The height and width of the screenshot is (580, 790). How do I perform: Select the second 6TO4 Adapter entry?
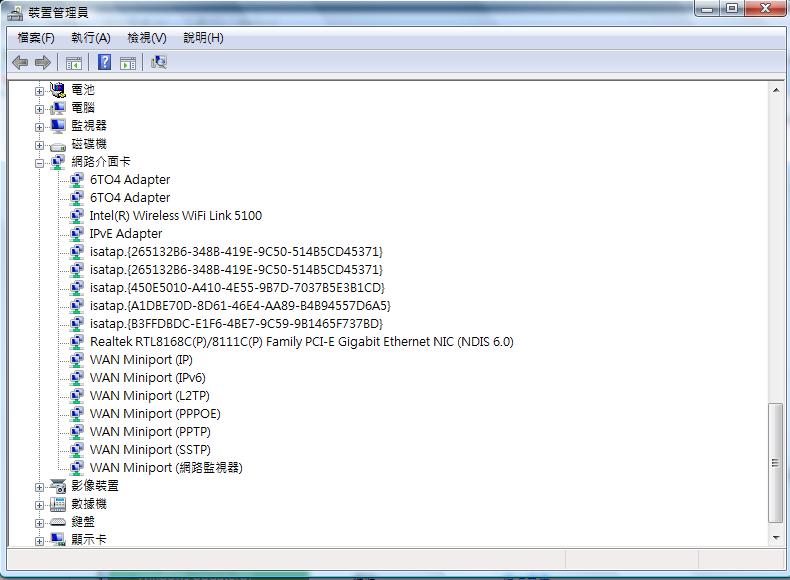129,198
